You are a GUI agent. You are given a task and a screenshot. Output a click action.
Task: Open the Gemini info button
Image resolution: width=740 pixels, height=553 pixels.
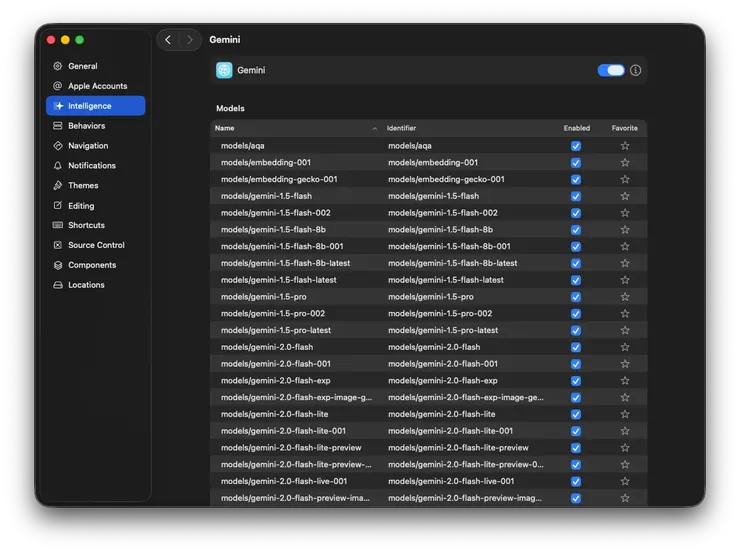click(x=636, y=70)
